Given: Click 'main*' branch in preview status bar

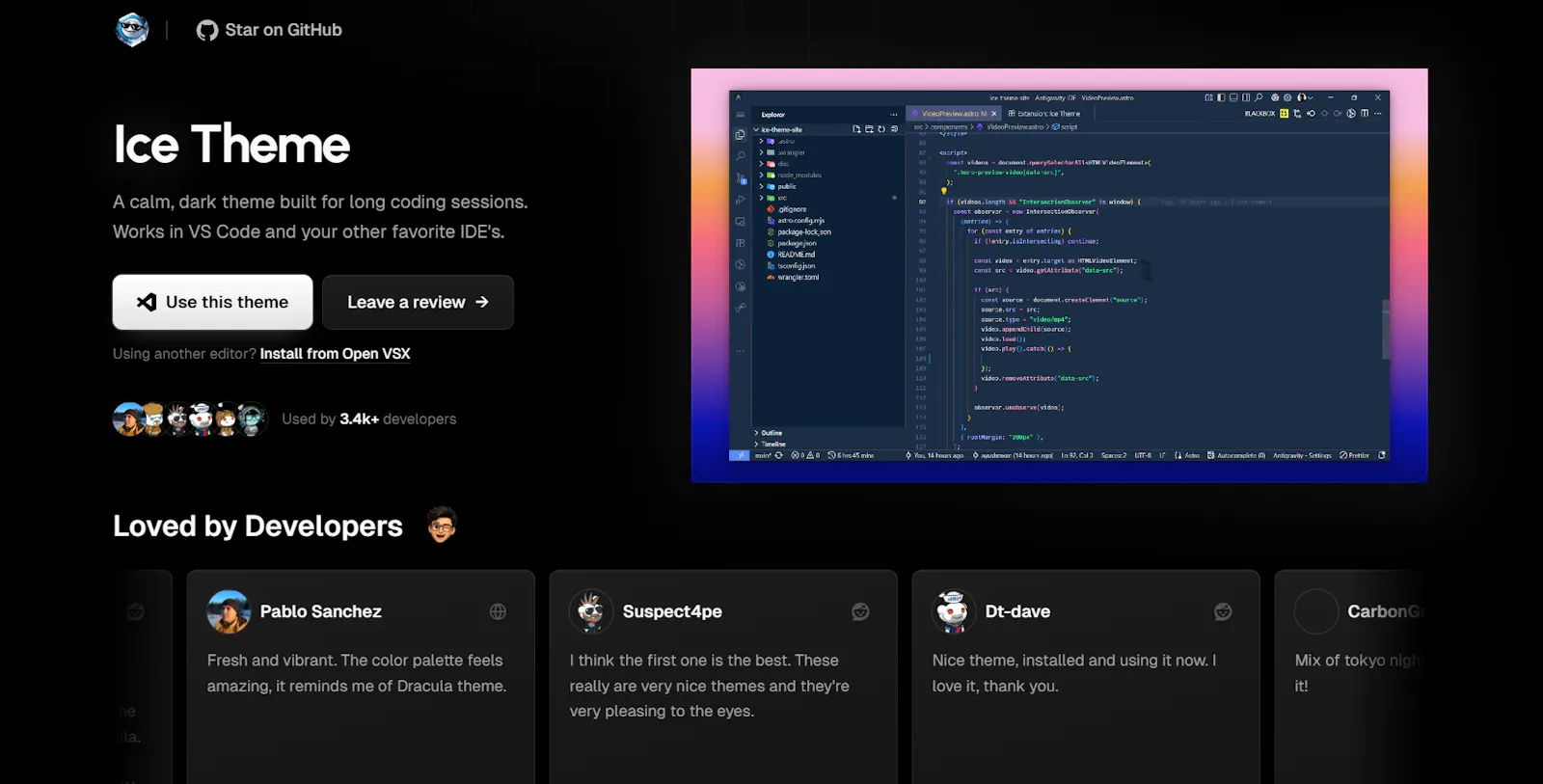Looking at the screenshot, I should coord(763,455).
